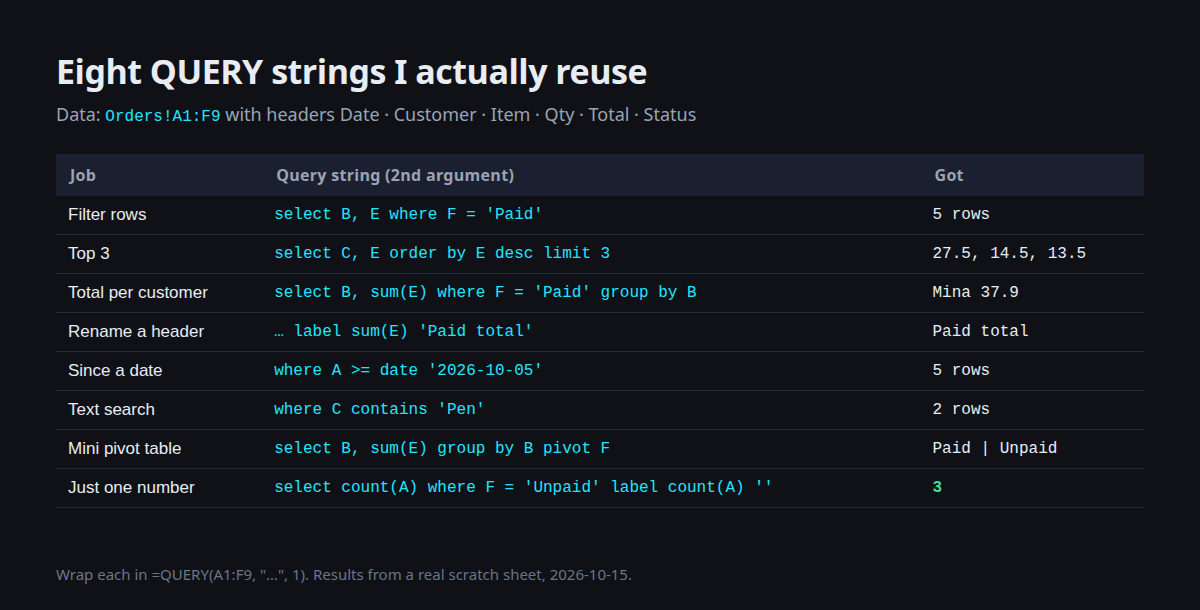1200x610 pixels.
Task: Click the 'Just one number' job cell
Action: [131, 487]
